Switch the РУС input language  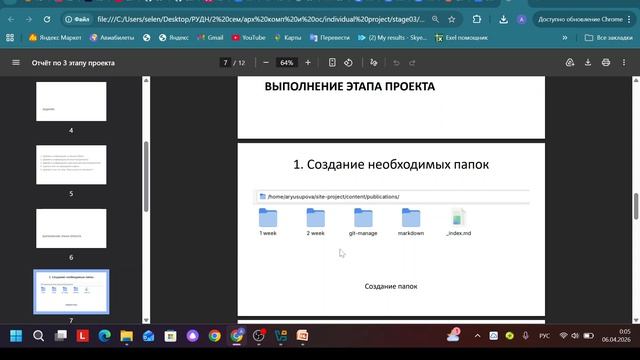544,336
